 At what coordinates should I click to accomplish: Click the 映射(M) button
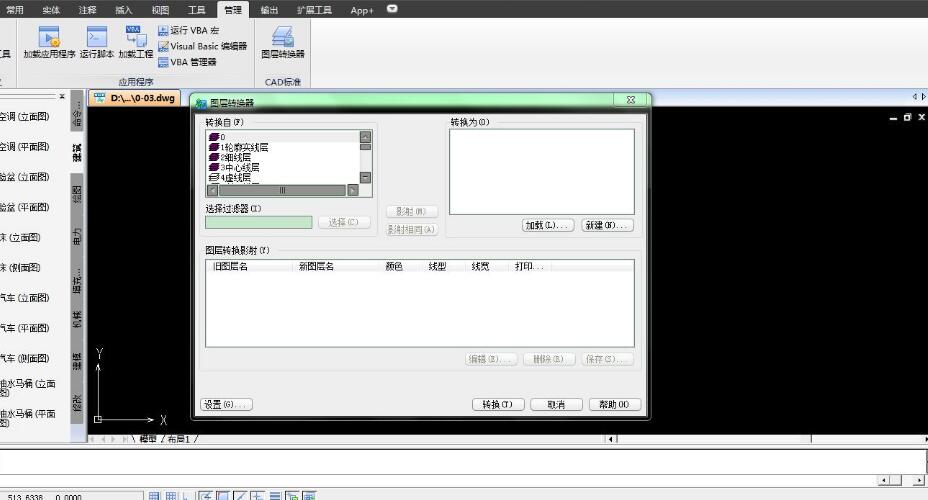[411, 211]
